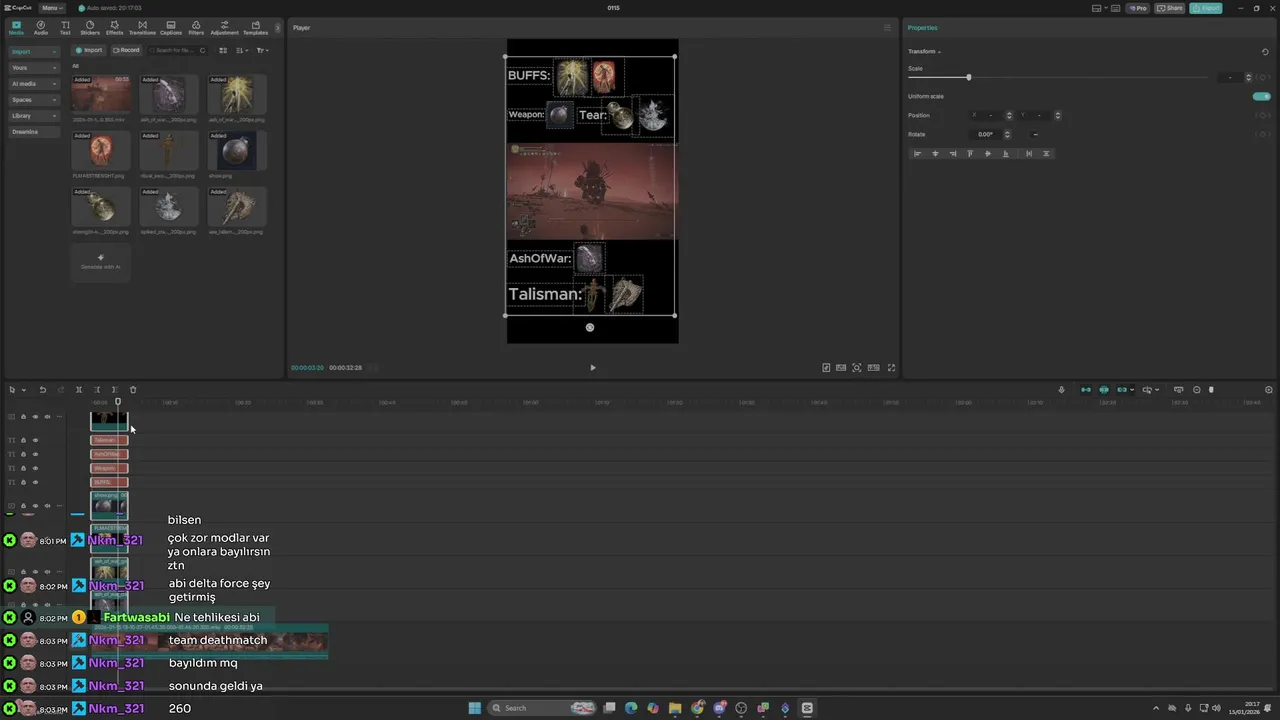This screenshot has height=720, width=1280.
Task: Reset the Transform settings
Action: point(1265,52)
